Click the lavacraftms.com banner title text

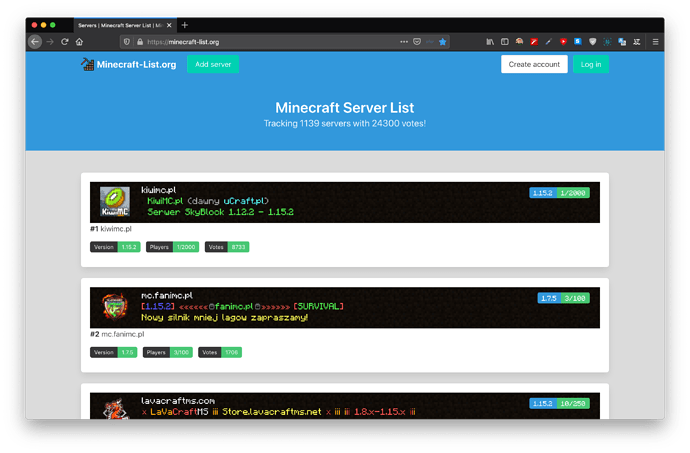coord(178,401)
